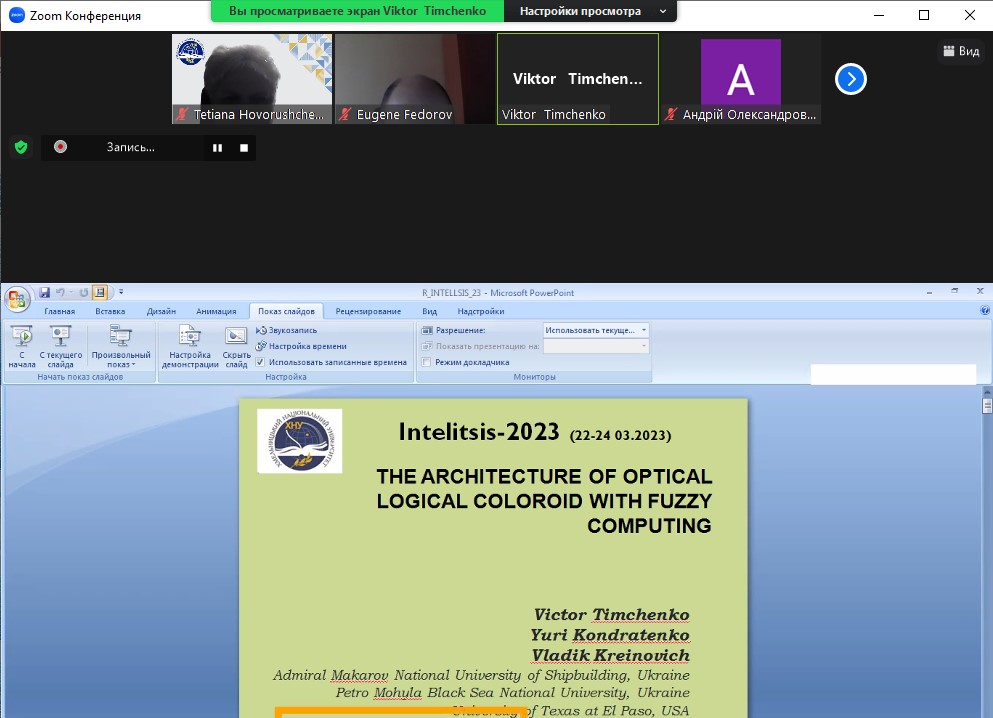Image resolution: width=993 pixels, height=718 pixels.
Task: Open Настройка демонстрации slideshow setup
Action: point(190,347)
